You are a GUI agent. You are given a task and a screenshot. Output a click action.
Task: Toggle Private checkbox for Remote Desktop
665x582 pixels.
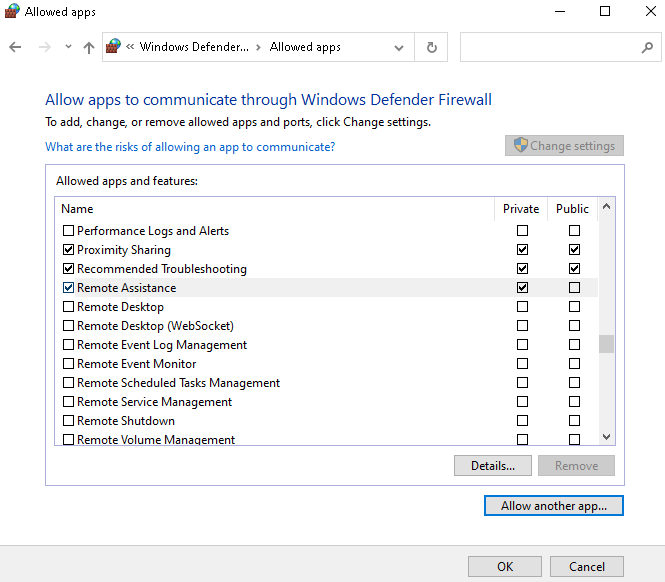522,306
